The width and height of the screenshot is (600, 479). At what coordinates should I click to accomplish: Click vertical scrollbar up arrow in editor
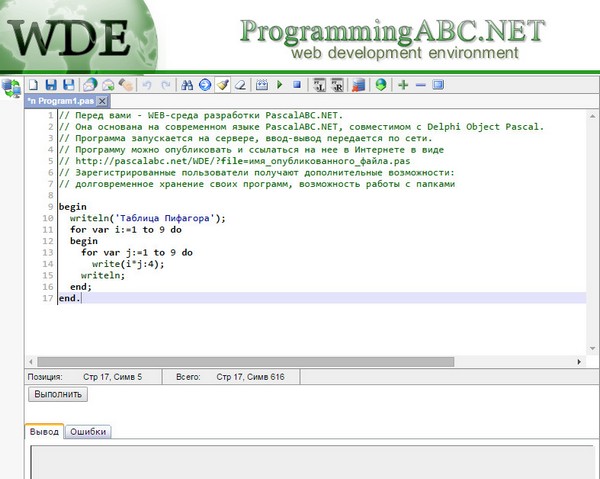[592, 116]
